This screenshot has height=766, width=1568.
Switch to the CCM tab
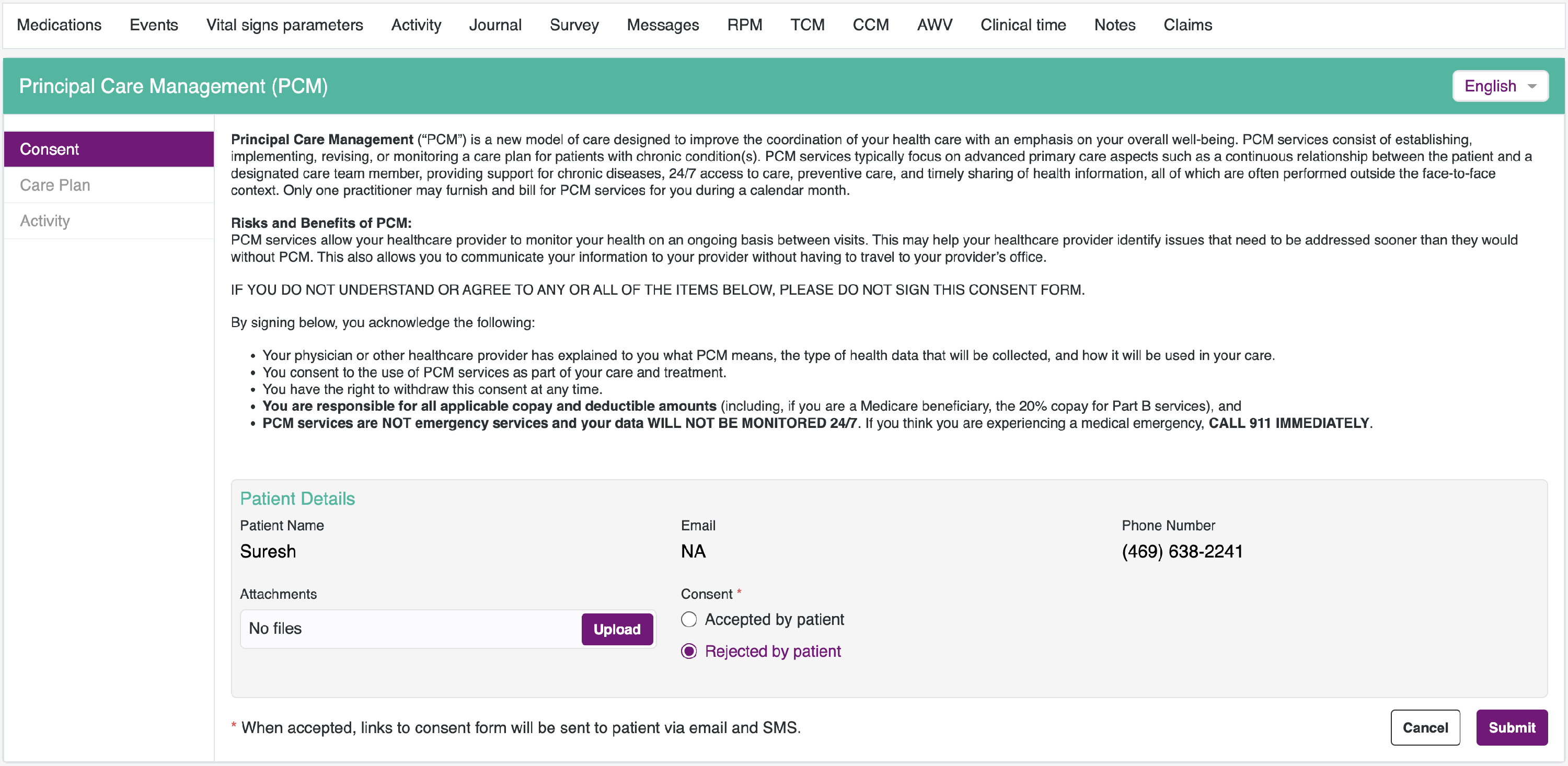click(870, 25)
